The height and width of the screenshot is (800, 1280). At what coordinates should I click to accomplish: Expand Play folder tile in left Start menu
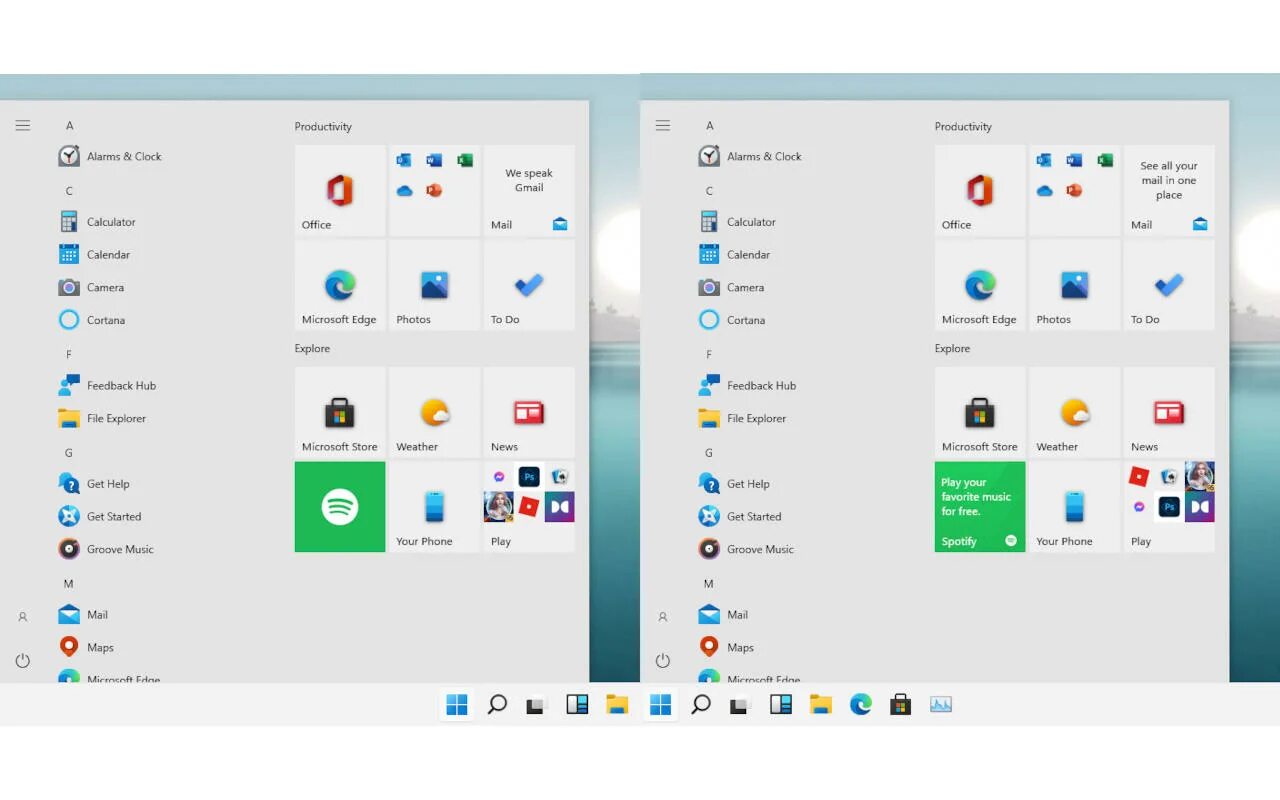click(x=529, y=507)
